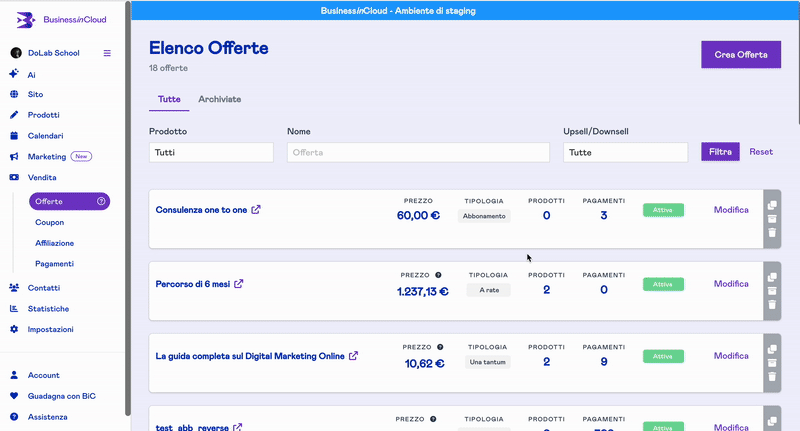Open Consulenza one to one external link icon
Screen dimensions: 800x431
[x=256, y=210]
